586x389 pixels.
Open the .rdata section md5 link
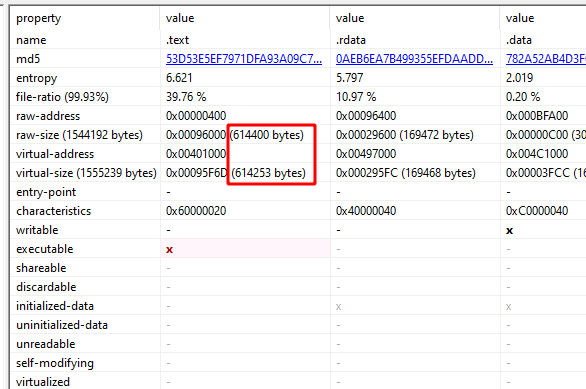[414, 59]
